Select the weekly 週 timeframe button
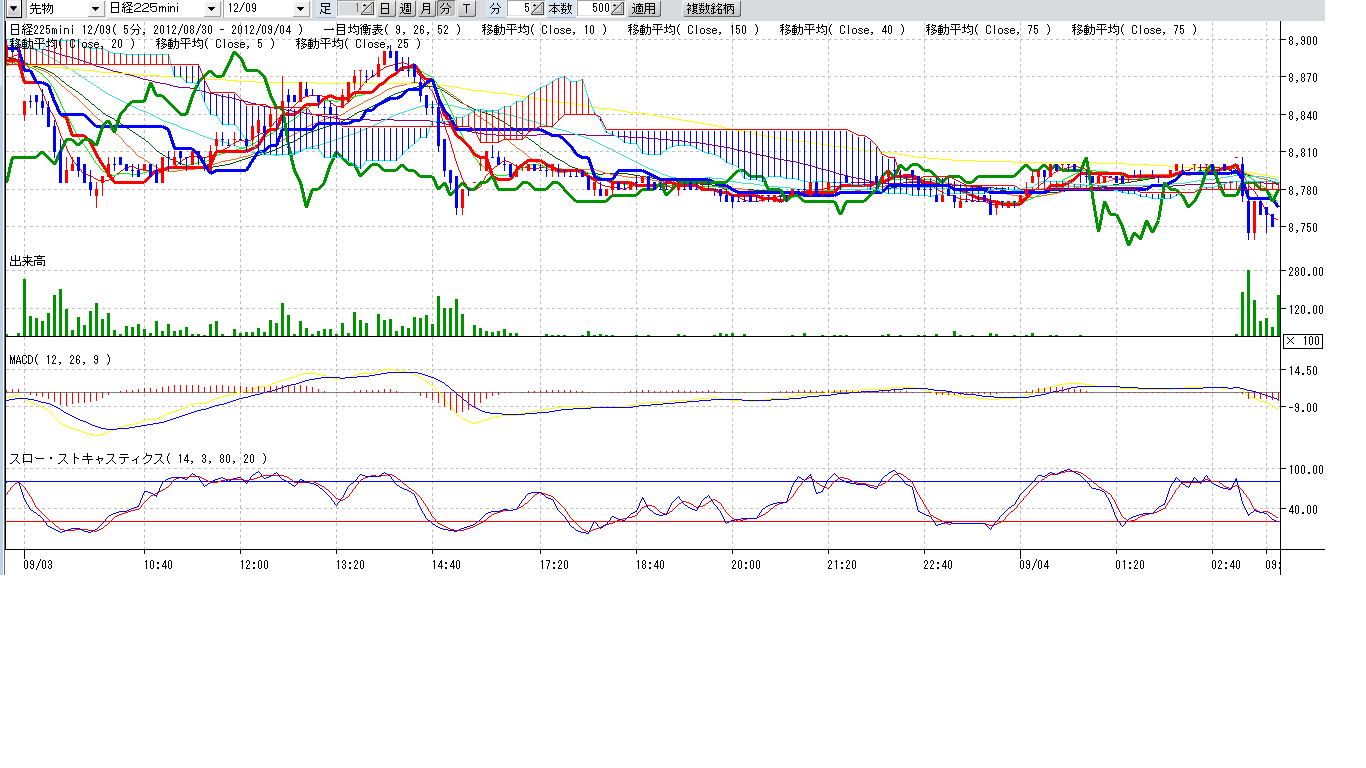The width and height of the screenshot is (1366, 768). point(406,8)
